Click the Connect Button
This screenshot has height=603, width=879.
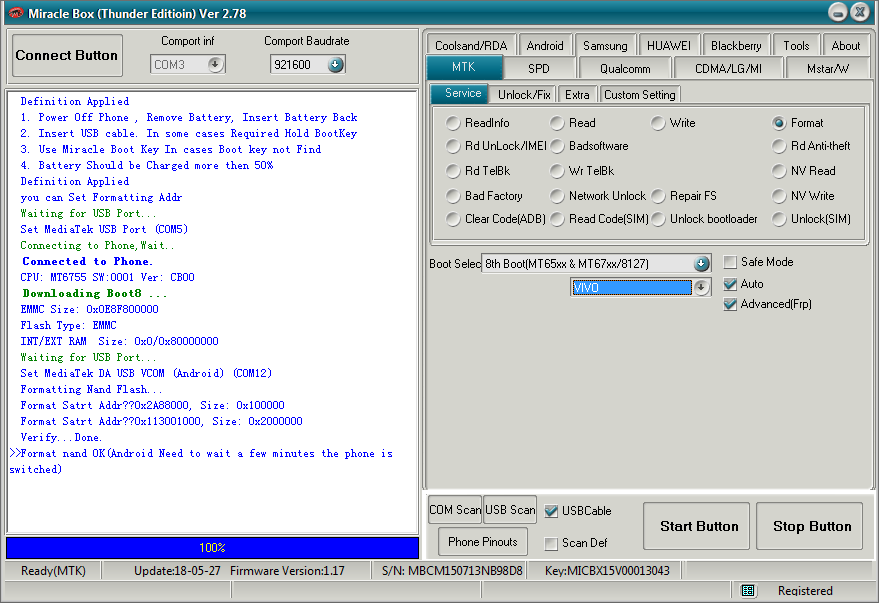point(67,55)
